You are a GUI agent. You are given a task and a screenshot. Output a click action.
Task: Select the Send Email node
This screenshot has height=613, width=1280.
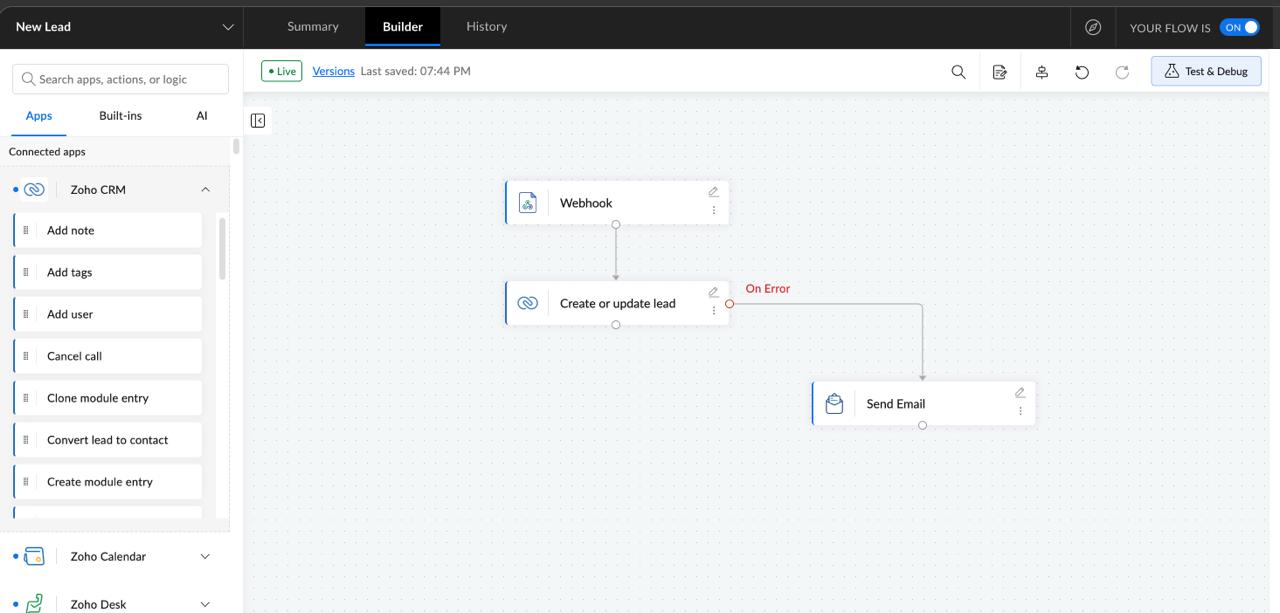coord(924,404)
